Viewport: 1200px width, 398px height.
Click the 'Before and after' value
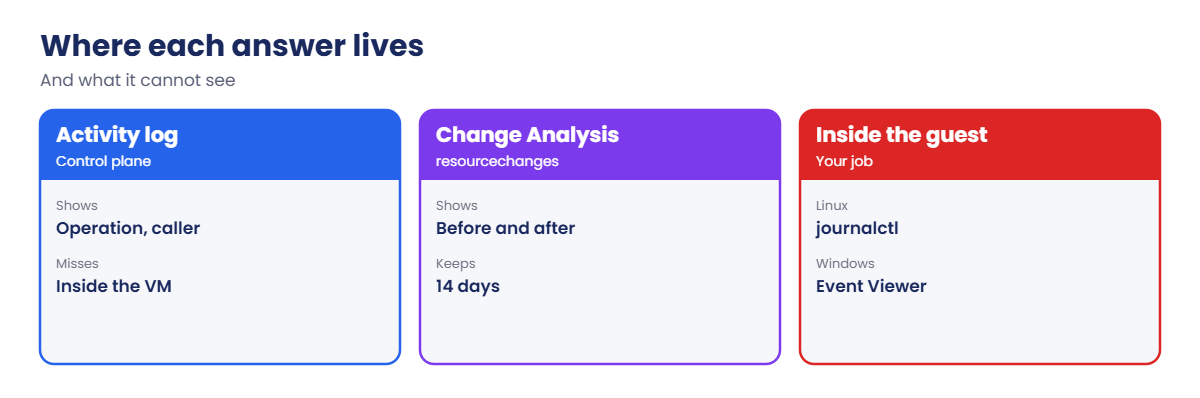click(505, 228)
